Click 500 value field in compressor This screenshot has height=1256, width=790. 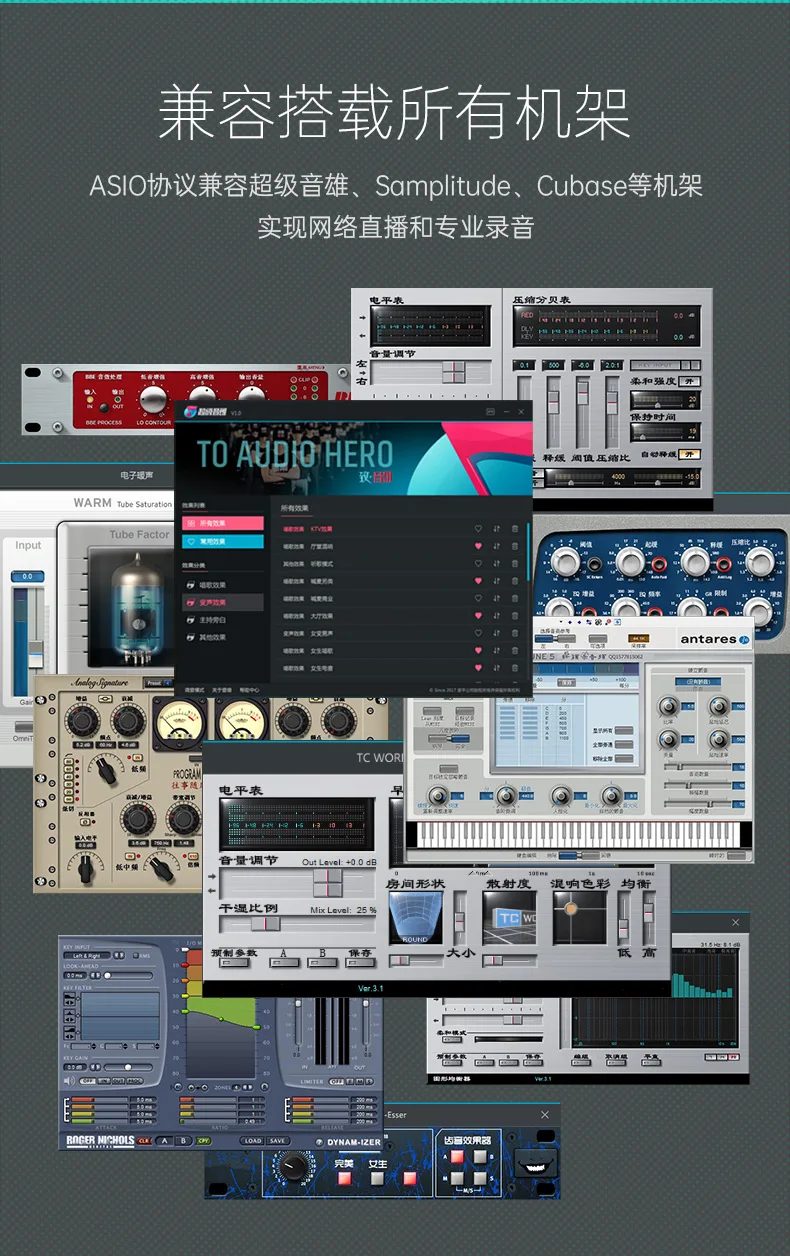tap(552, 365)
